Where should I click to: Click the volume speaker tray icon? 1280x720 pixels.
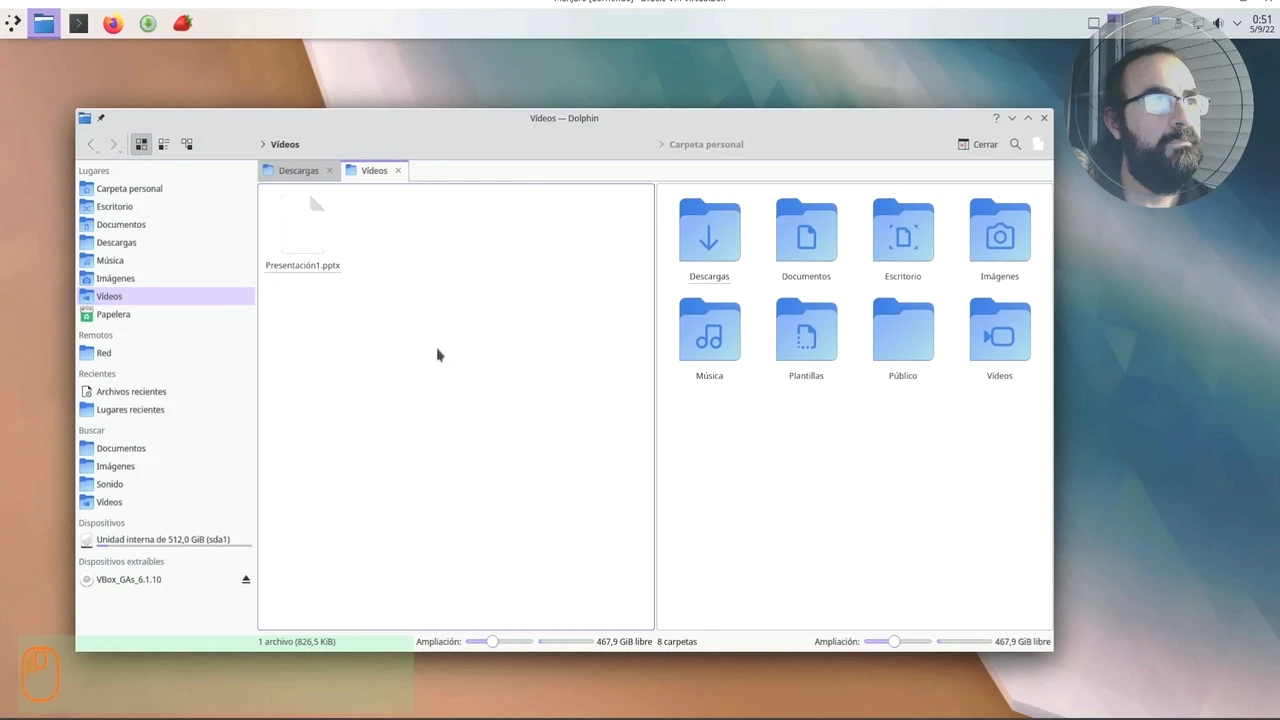pyautogui.click(x=1218, y=23)
